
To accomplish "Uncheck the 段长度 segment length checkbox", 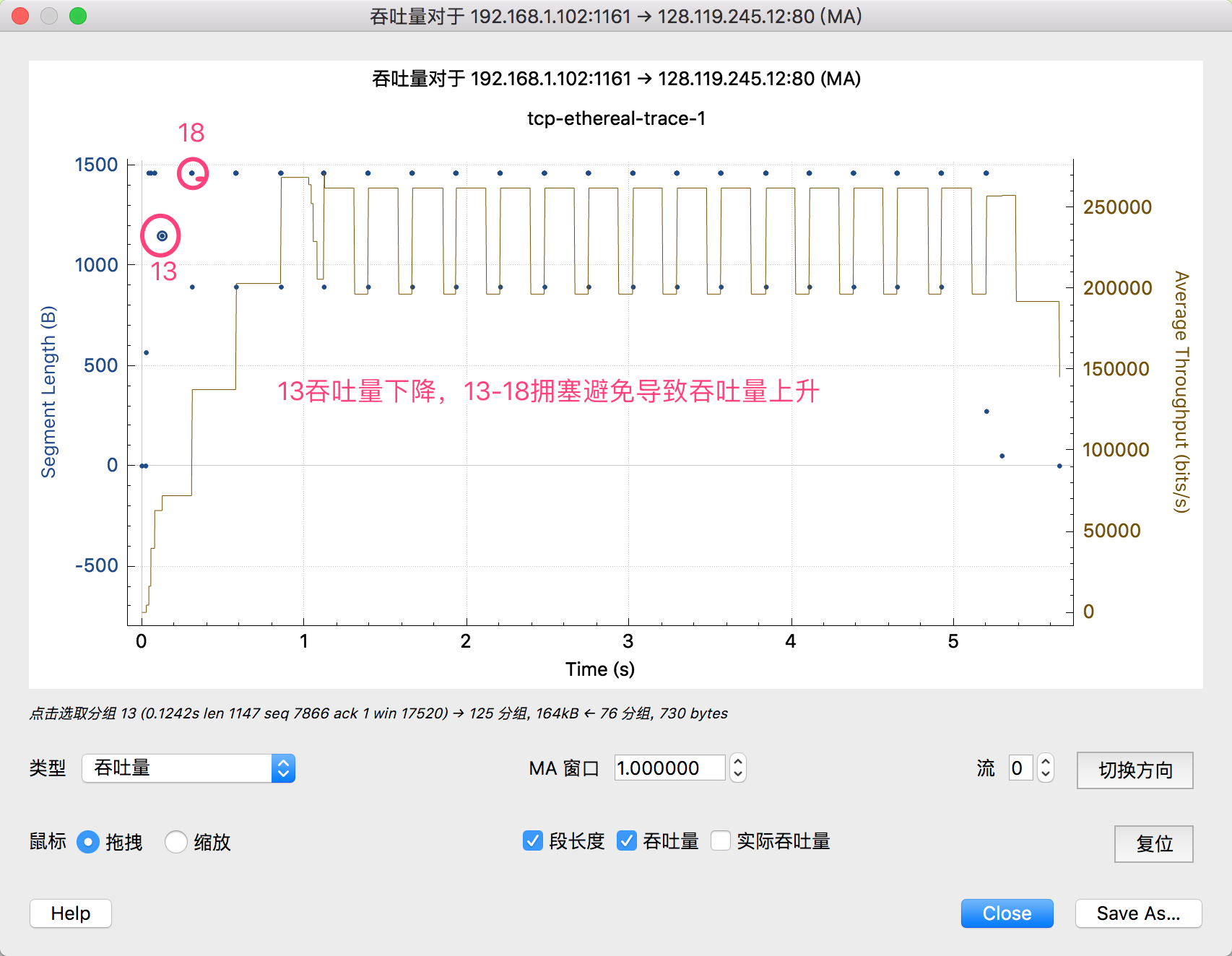I will (x=533, y=840).
